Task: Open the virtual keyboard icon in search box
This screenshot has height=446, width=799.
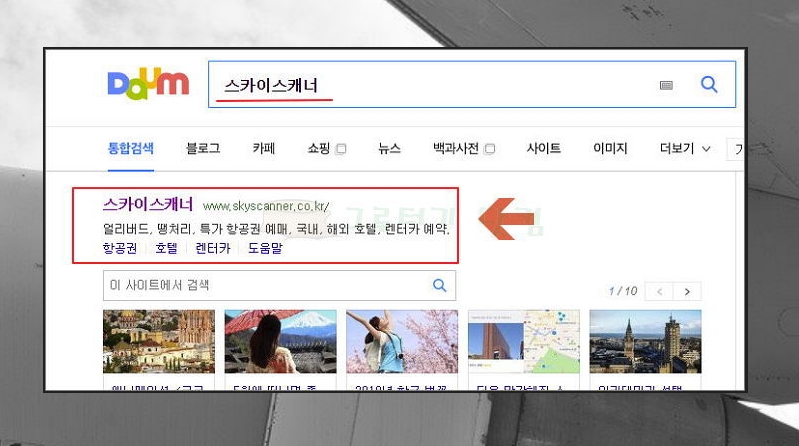Action: click(666, 85)
